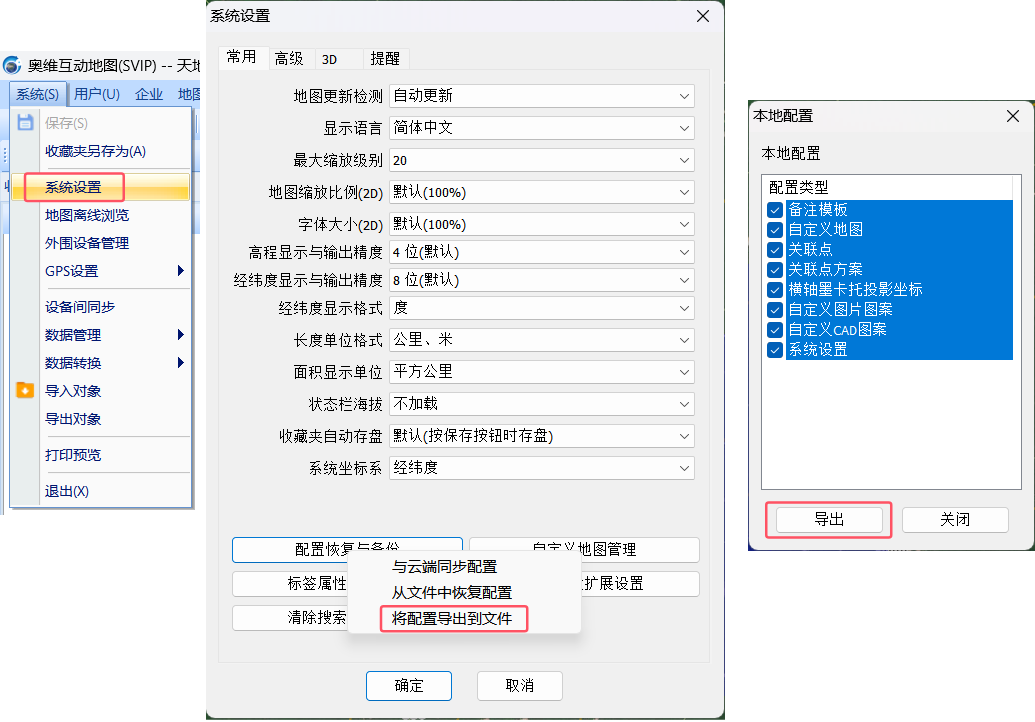This screenshot has width=1035, height=722.
Task: Open the 字体大小(2D) dropdown
Action: 542,224
